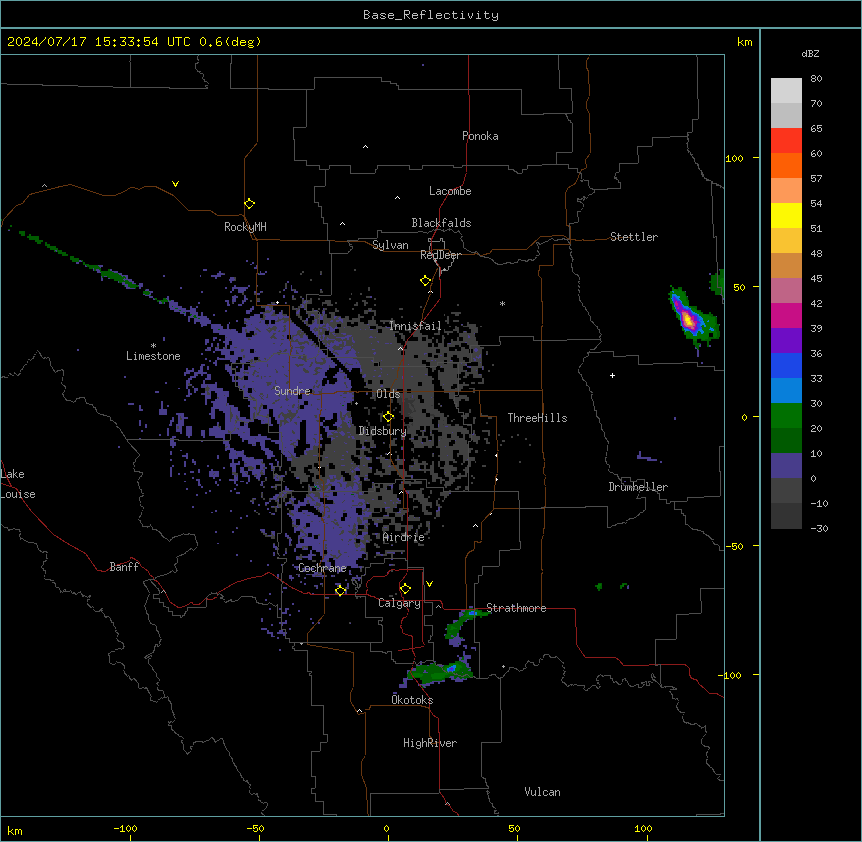Click the Didsbury town label
This screenshot has width=862, height=842.
pos(382,431)
